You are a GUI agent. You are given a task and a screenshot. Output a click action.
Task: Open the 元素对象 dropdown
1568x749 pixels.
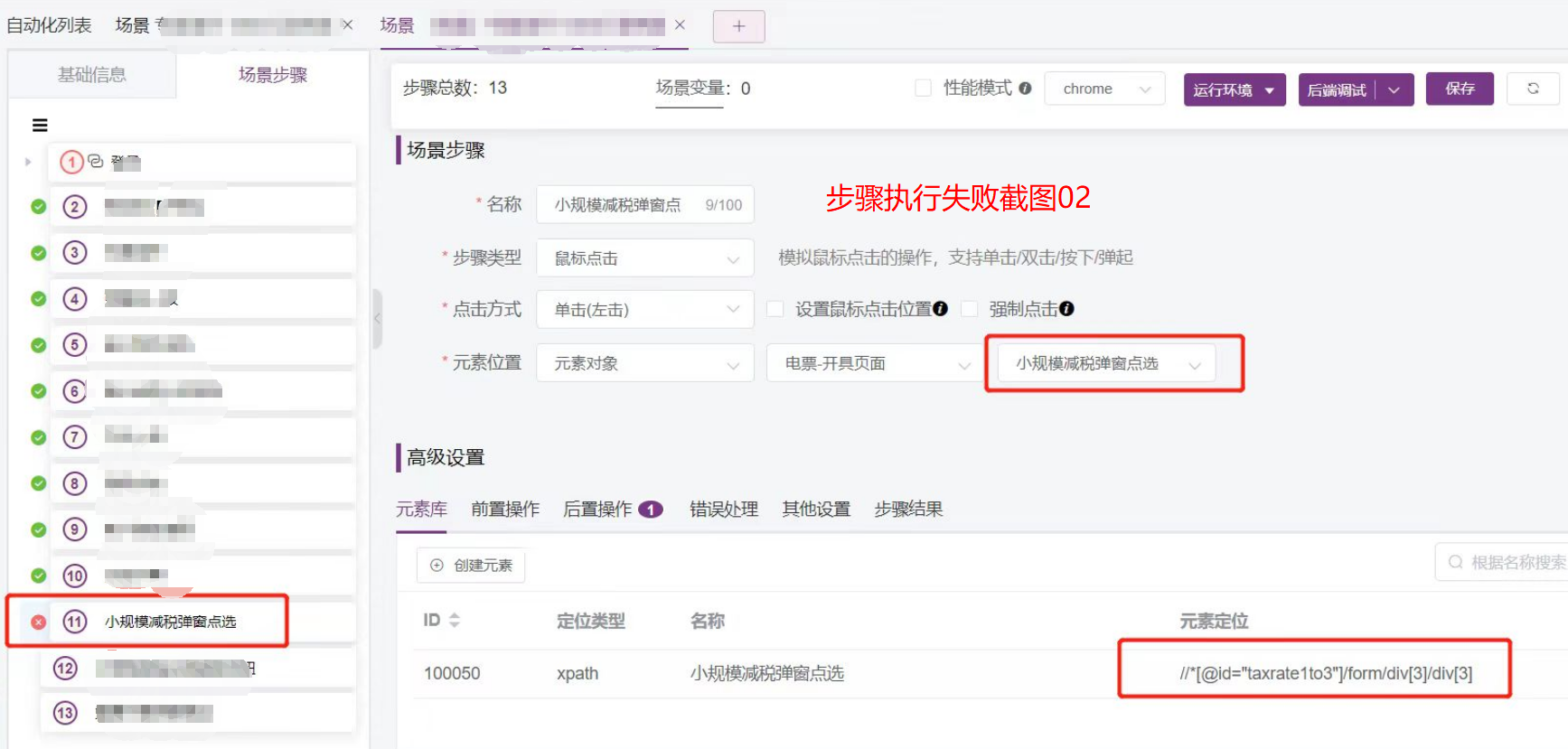click(645, 363)
